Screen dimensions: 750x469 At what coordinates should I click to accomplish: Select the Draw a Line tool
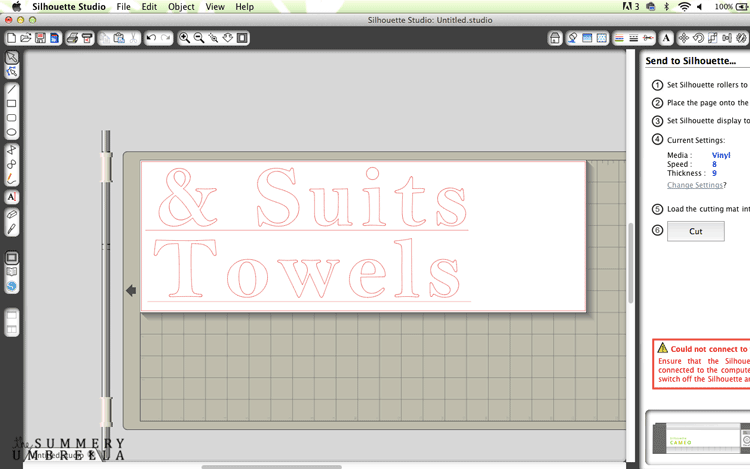click(12, 89)
